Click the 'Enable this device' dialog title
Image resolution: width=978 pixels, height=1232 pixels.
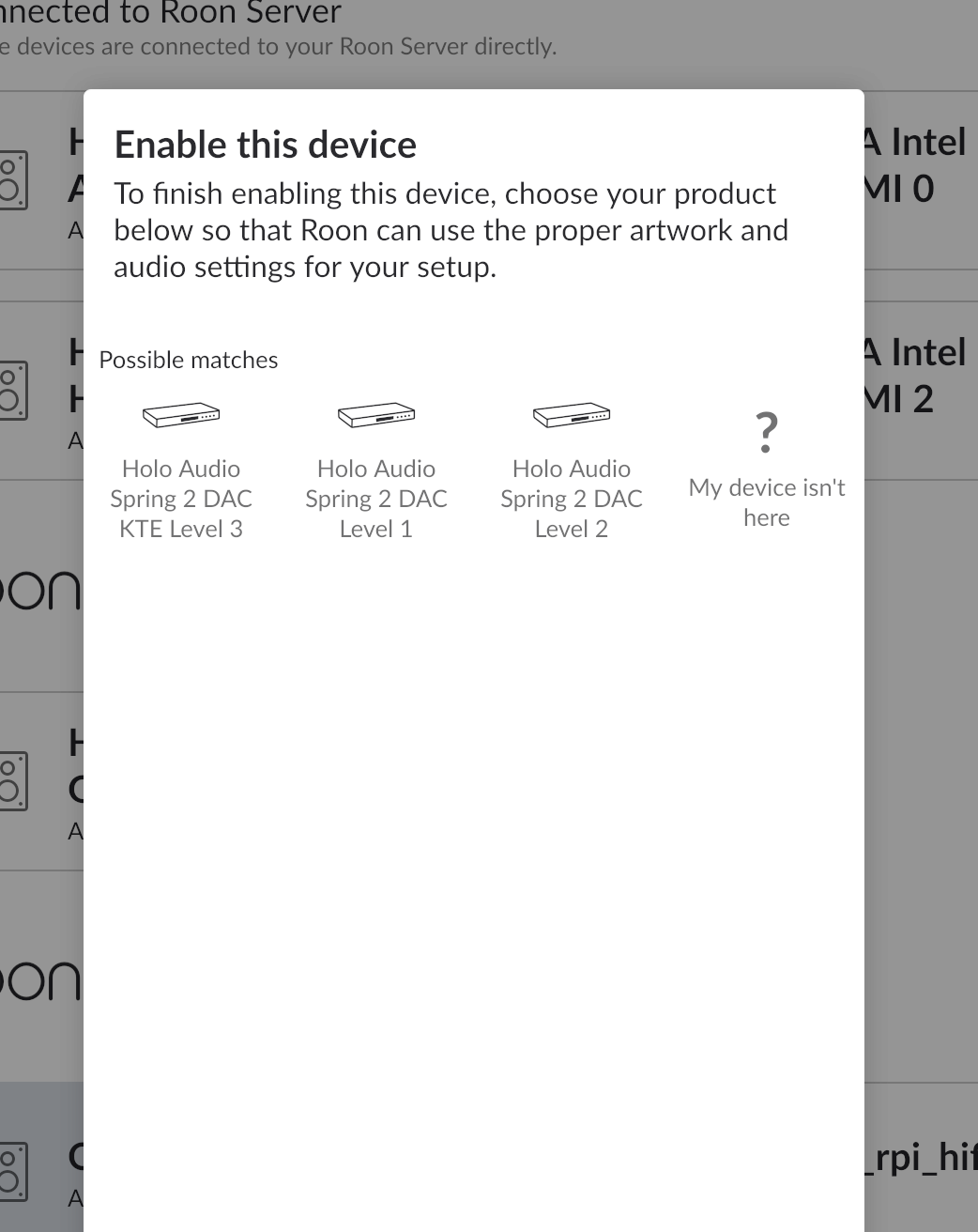[x=266, y=145]
